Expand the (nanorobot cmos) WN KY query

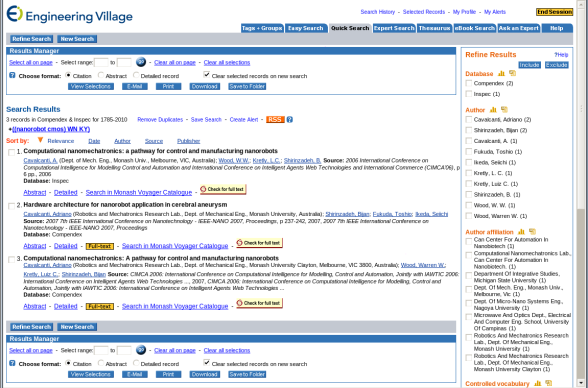point(10,129)
